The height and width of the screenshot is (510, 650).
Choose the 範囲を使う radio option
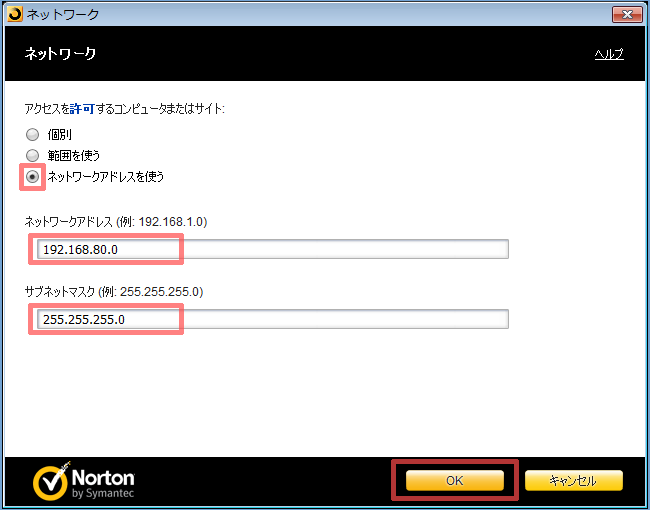click(33, 155)
